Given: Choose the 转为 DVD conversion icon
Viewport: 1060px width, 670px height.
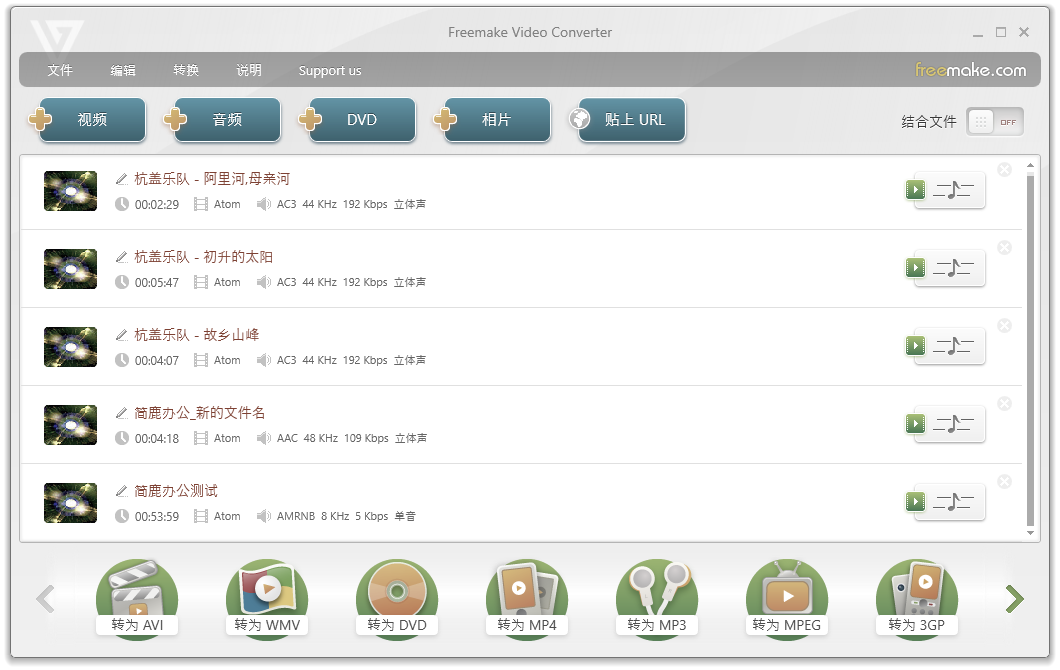Looking at the screenshot, I should [397, 594].
